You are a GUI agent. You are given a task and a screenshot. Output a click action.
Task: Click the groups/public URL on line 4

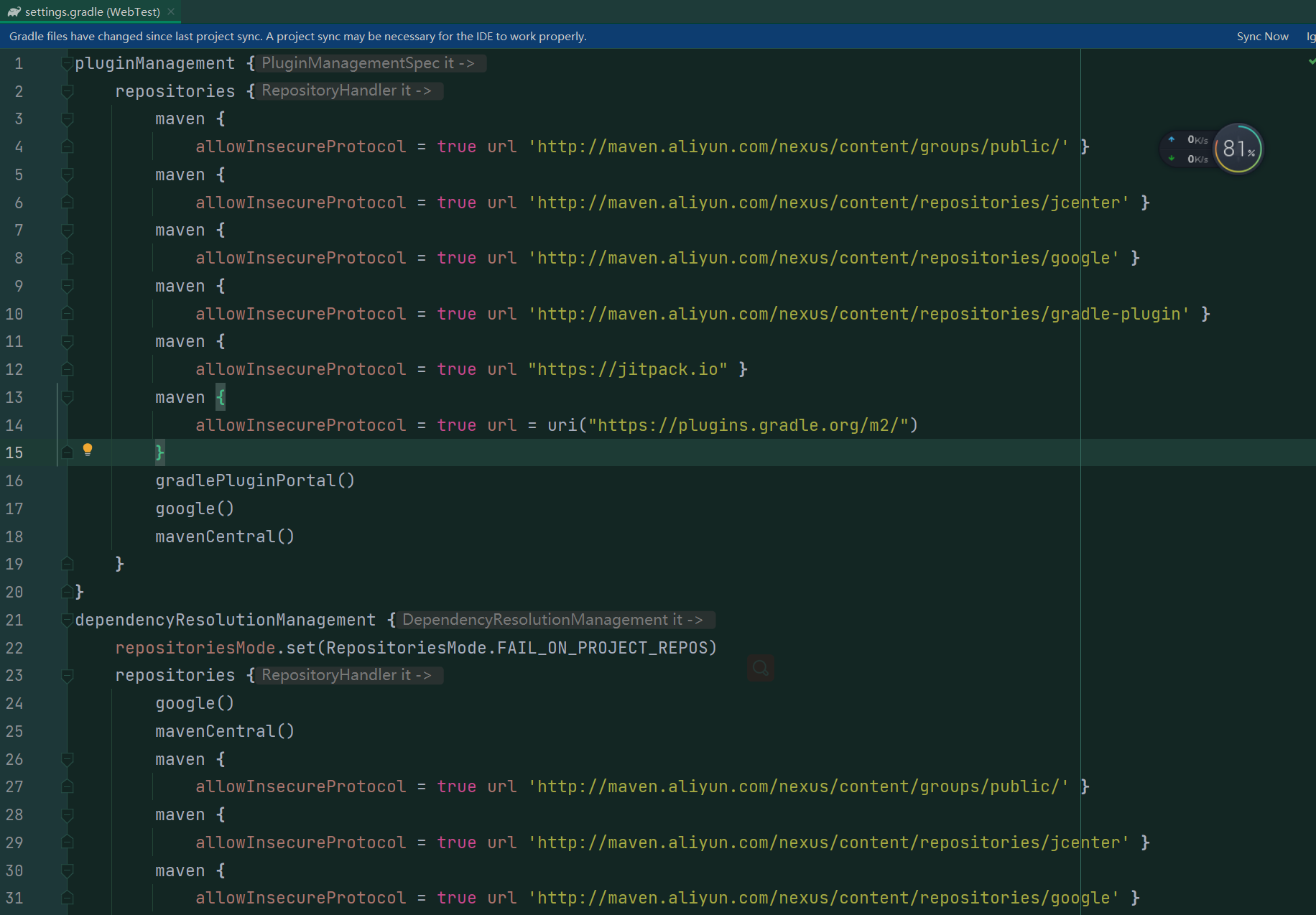click(x=798, y=147)
